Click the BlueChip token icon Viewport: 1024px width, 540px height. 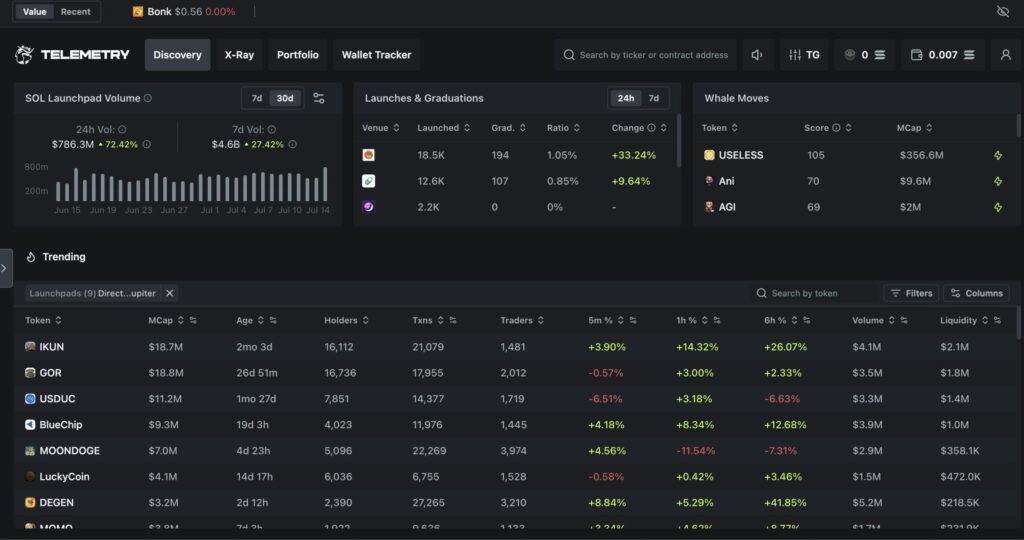[30, 424]
